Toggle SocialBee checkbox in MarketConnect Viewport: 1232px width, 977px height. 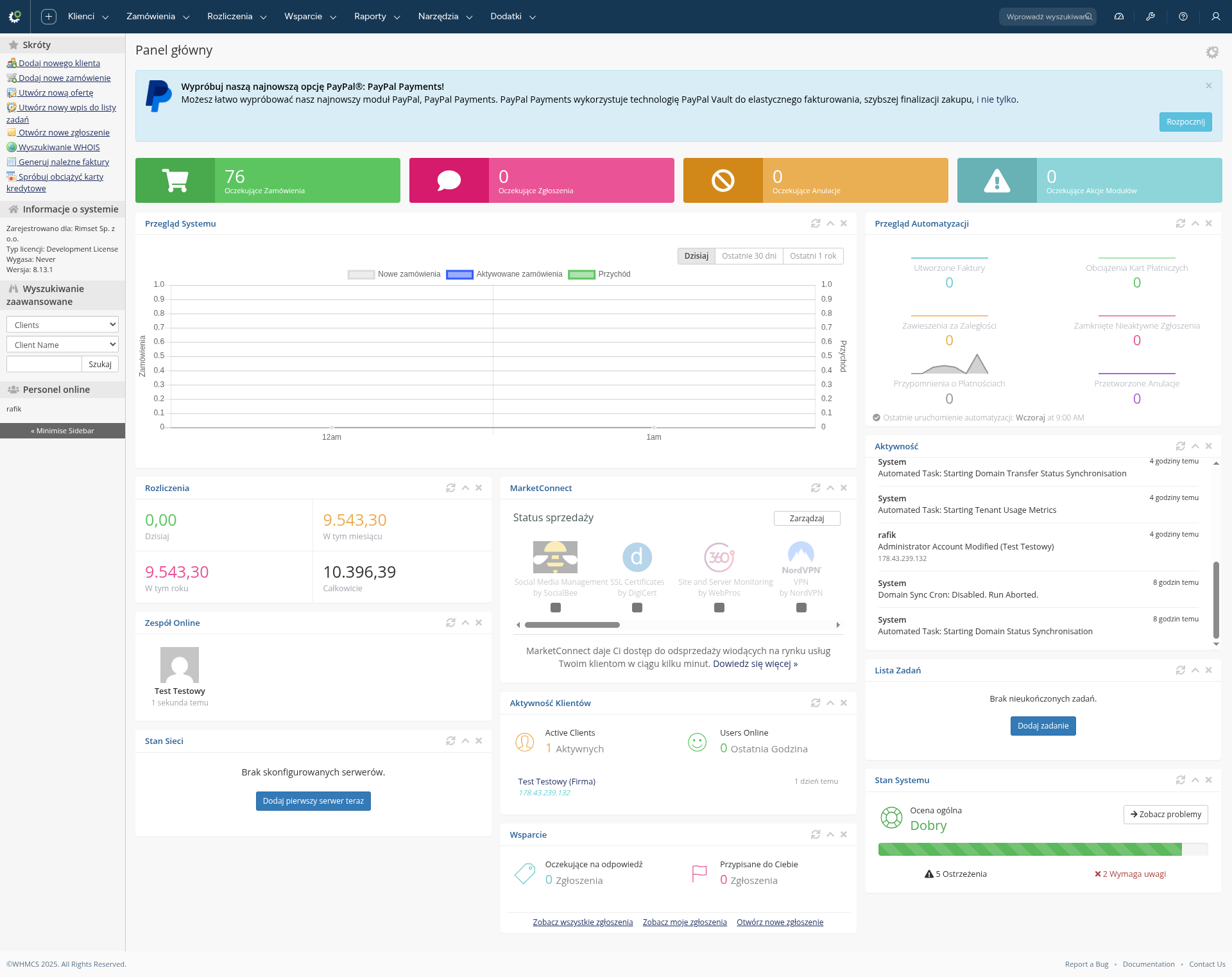(x=556, y=607)
